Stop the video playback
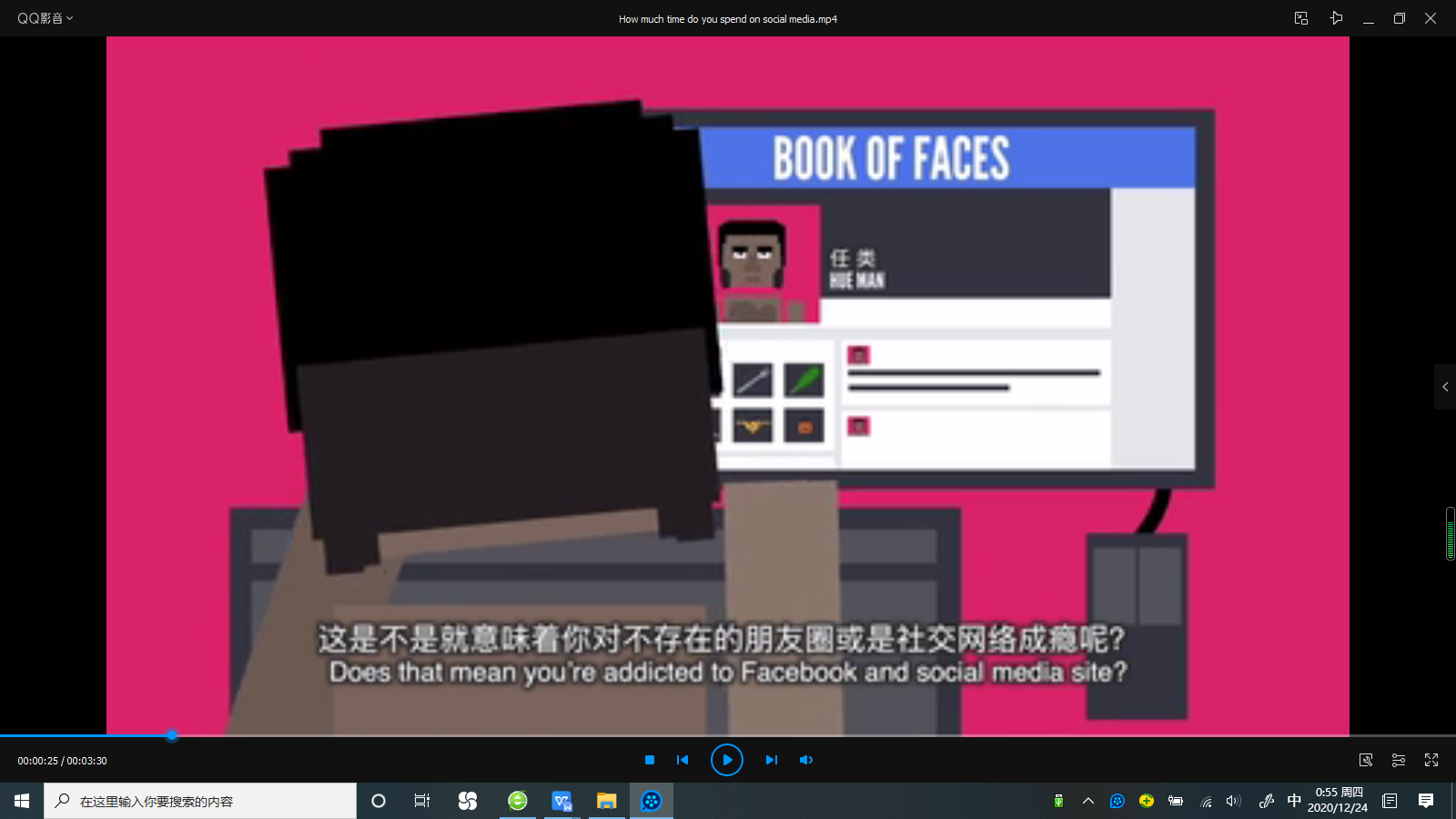This screenshot has height=819, width=1456. click(650, 760)
